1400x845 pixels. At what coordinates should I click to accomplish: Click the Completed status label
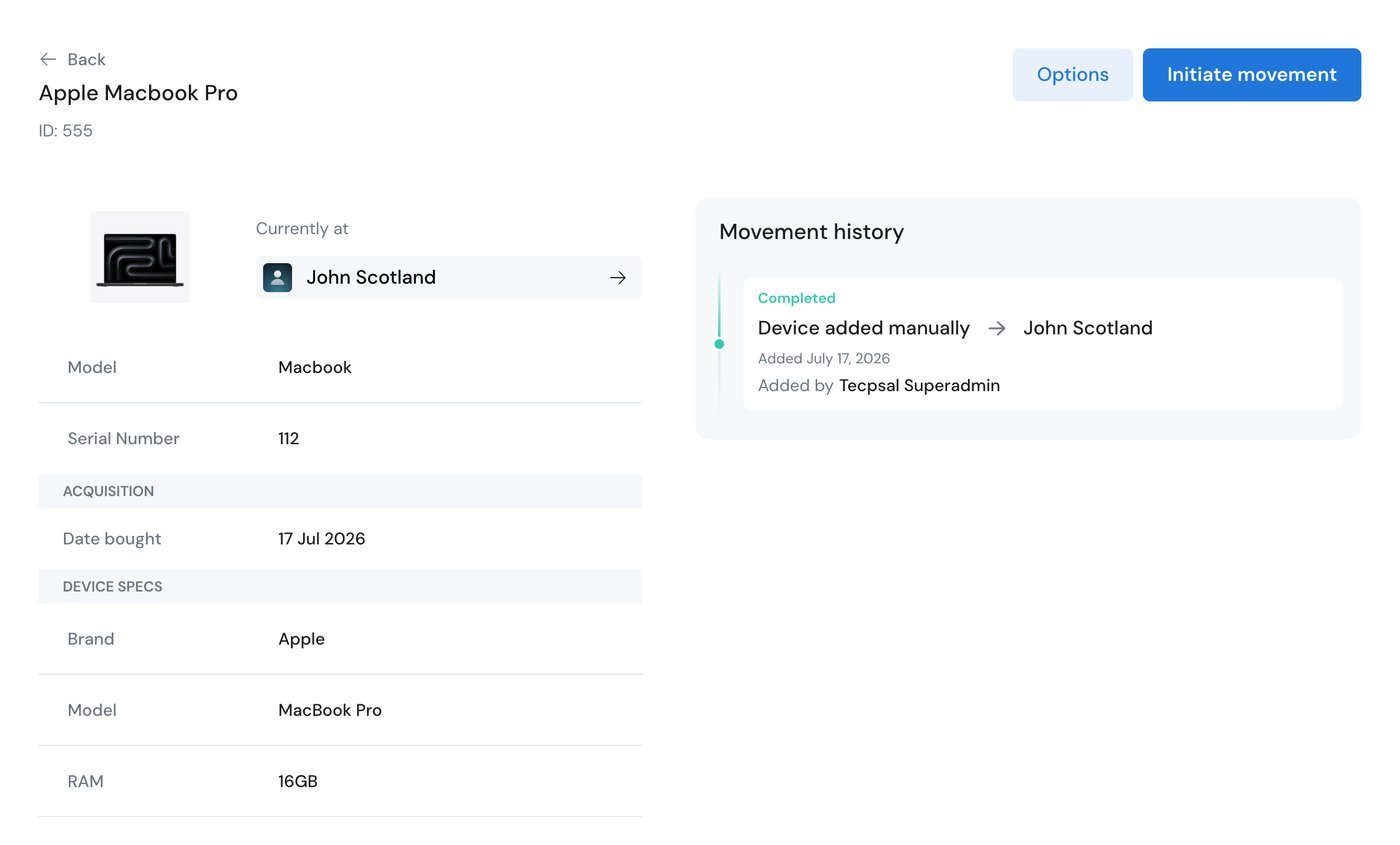(x=797, y=298)
